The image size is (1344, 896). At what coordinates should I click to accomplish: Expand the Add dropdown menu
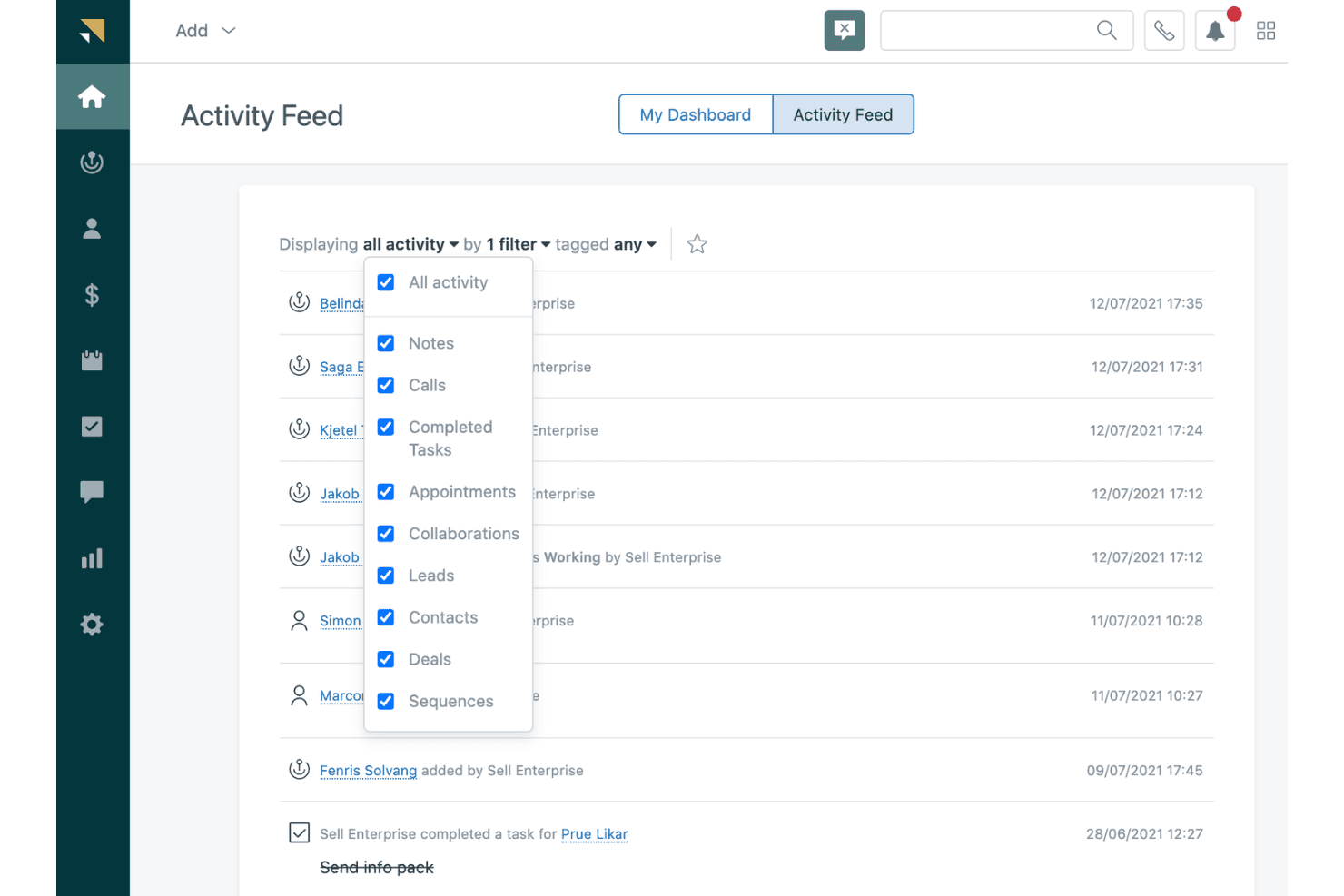tap(205, 31)
